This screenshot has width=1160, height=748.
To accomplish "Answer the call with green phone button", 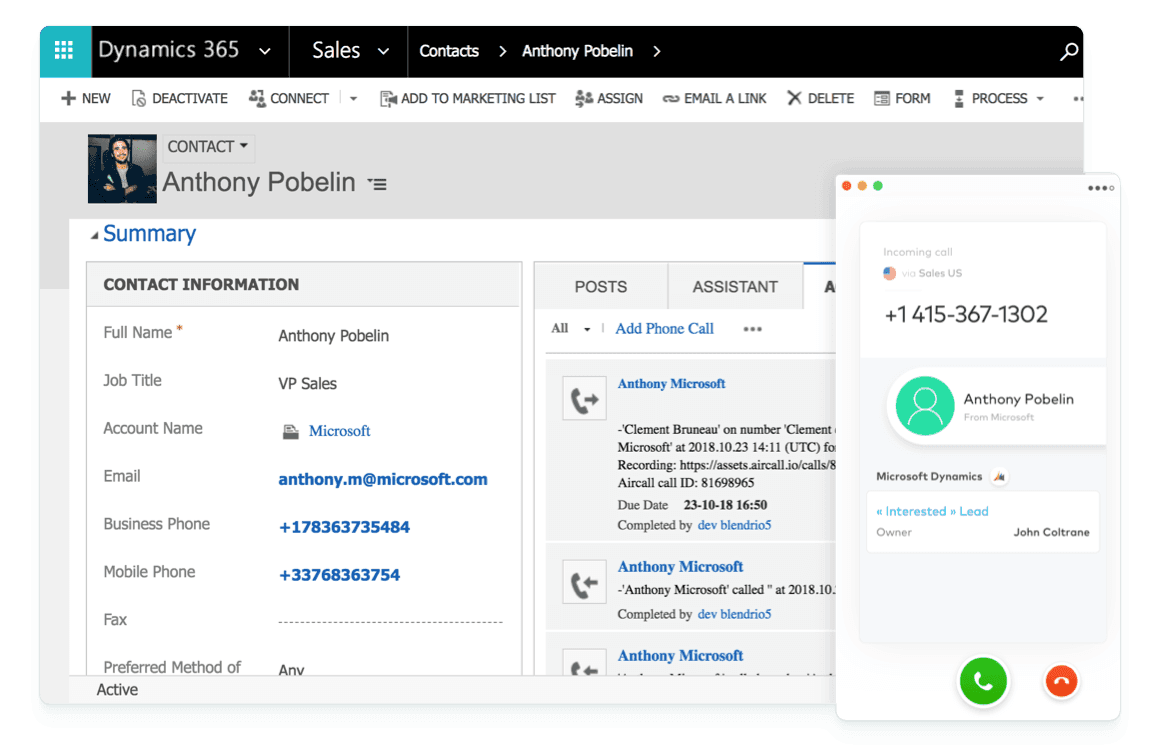I will pos(983,682).
